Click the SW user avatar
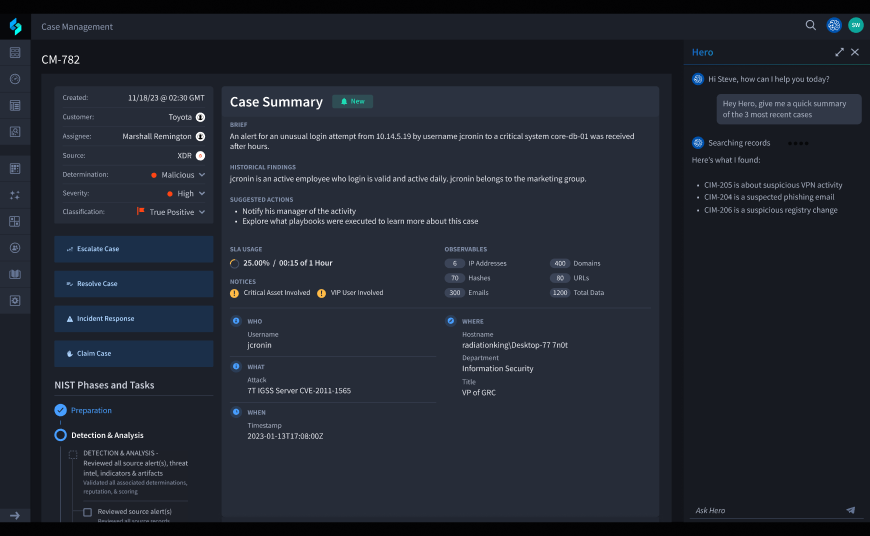The height and width of the screenshot is (536, 870). pos(855,26)
